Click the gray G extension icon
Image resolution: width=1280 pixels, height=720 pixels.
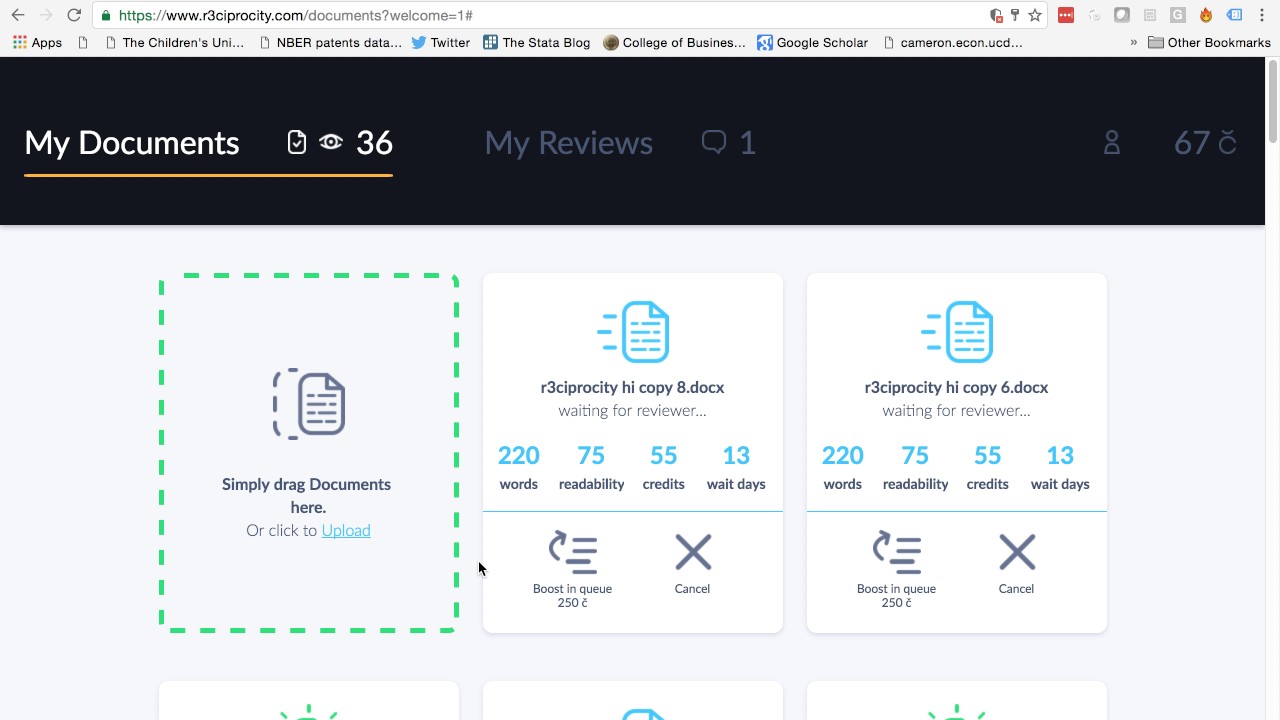(1178, 15)
